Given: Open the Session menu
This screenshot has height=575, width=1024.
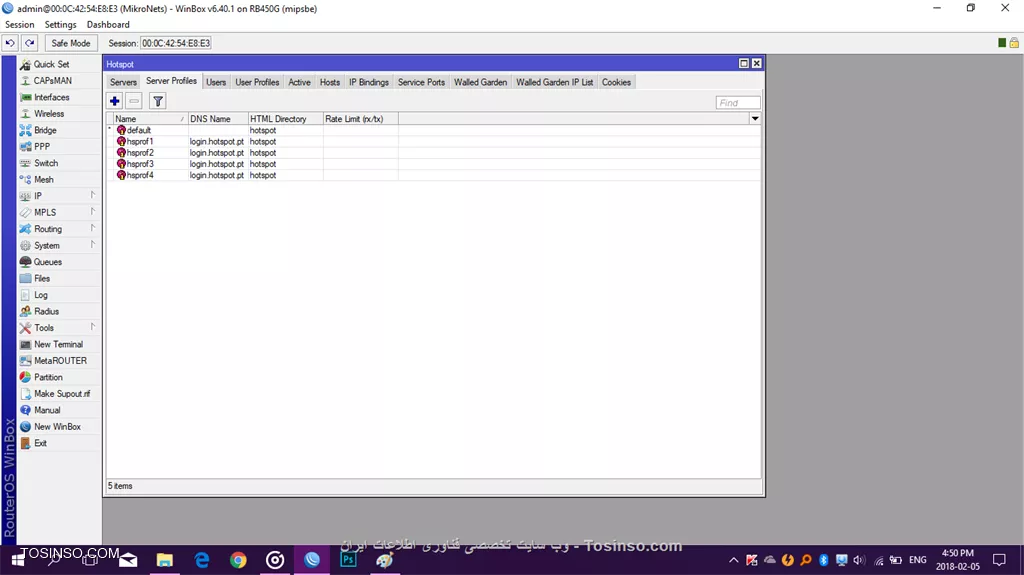Looking at the screenshot, I should point(20,24).
